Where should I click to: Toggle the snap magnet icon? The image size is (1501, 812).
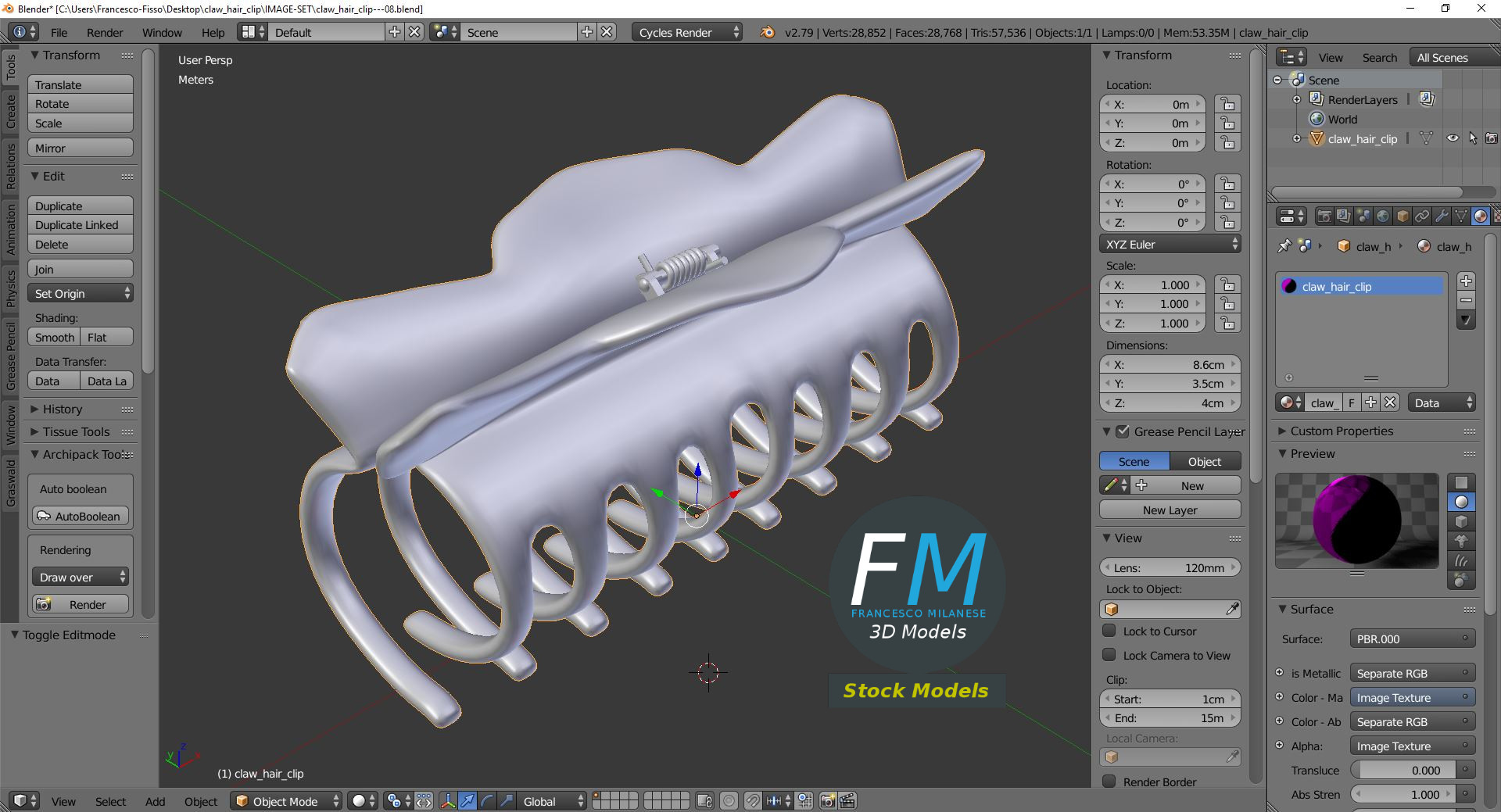coord(752,801)
